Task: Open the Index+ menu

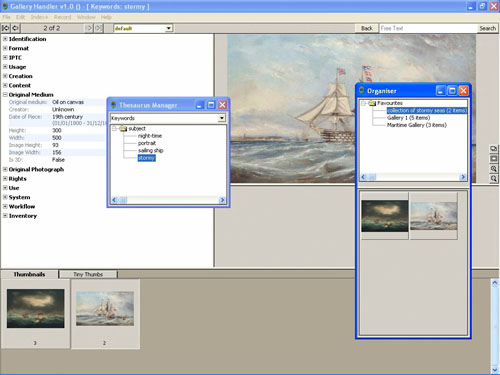Action: 39,17
